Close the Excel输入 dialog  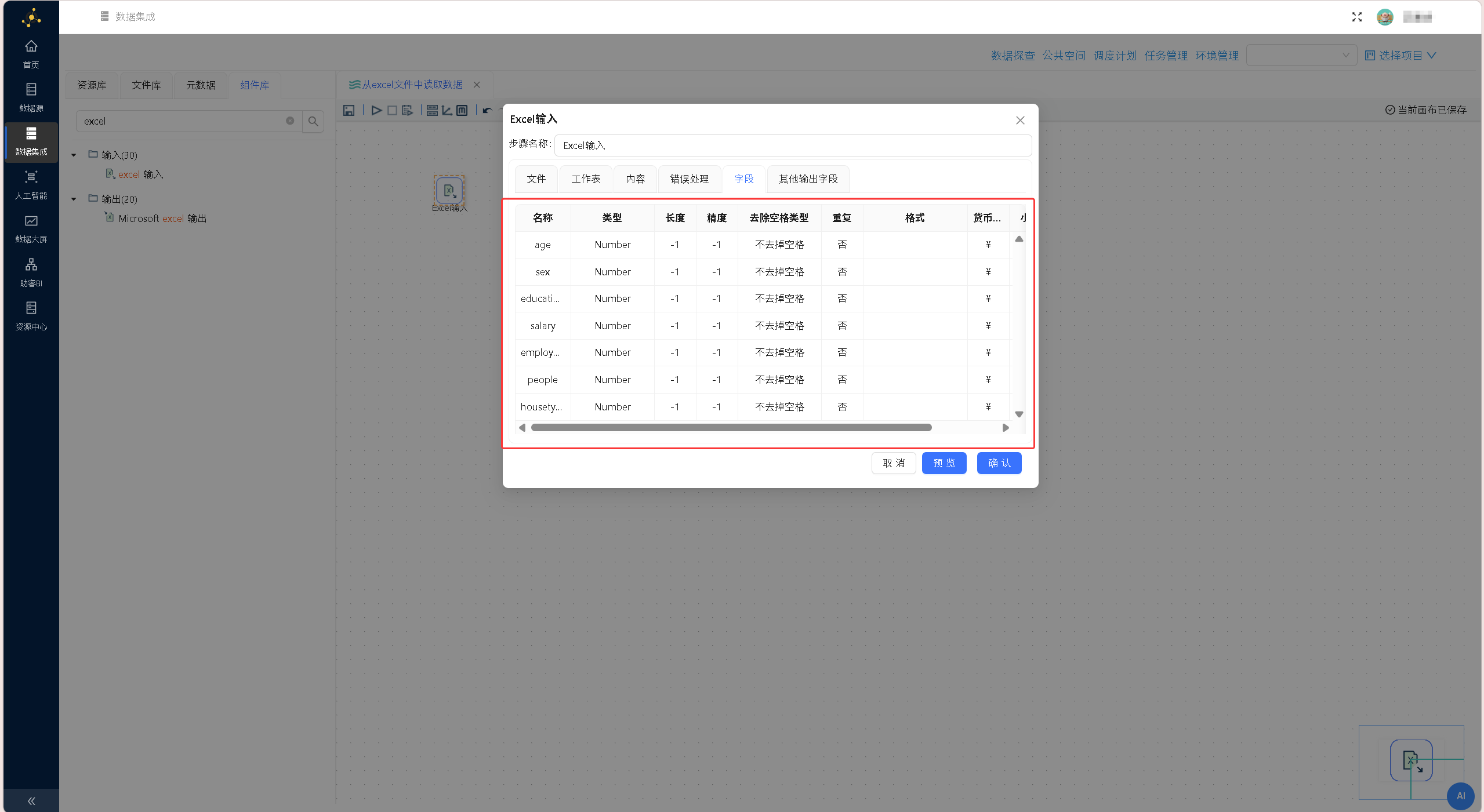[x=1020, y=120]
